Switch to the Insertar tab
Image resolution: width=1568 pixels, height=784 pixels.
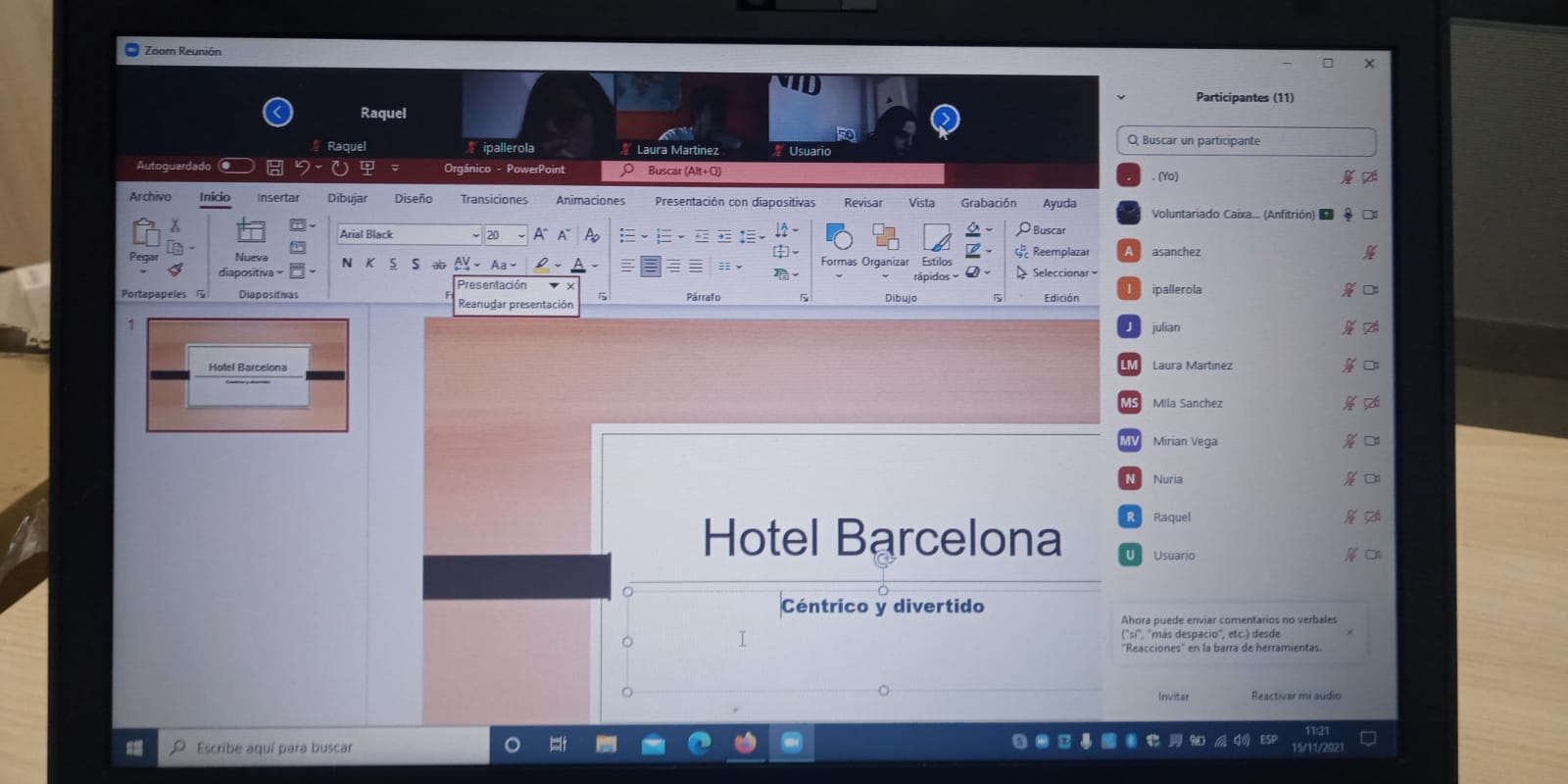coord(278,198)
